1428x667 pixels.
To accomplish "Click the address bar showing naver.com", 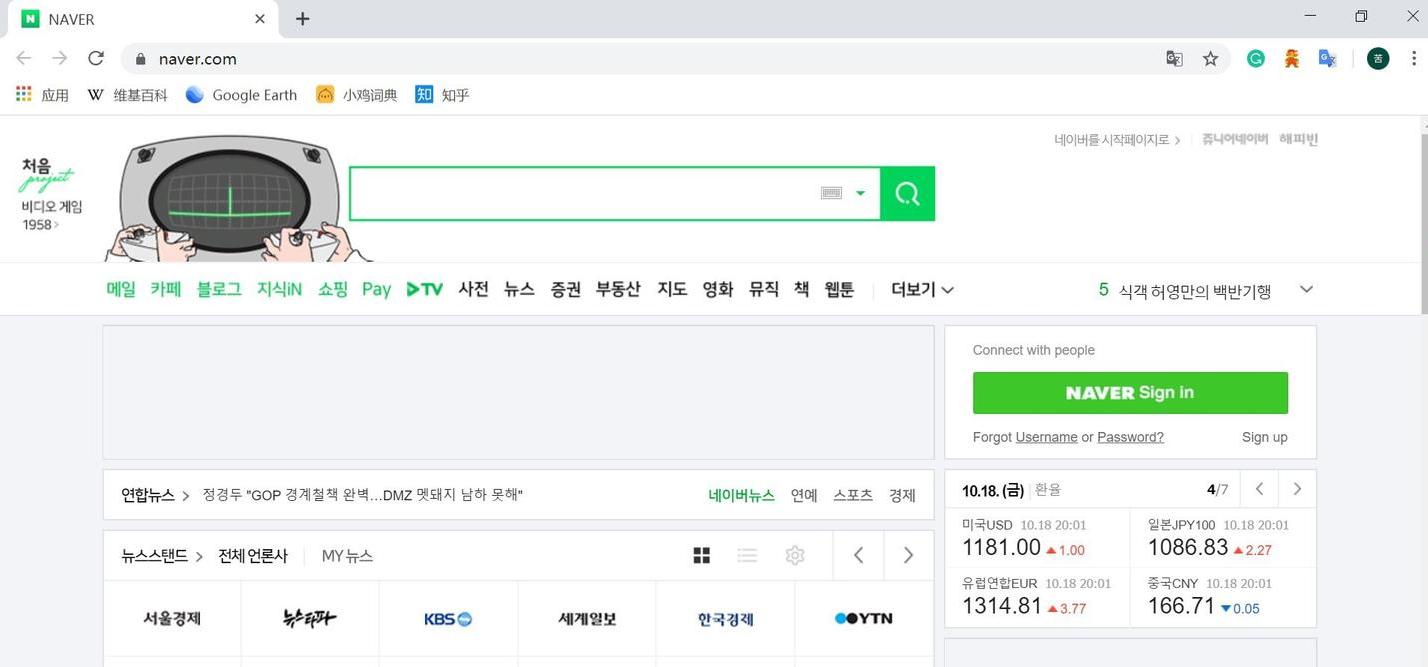I will click(640, 58).
